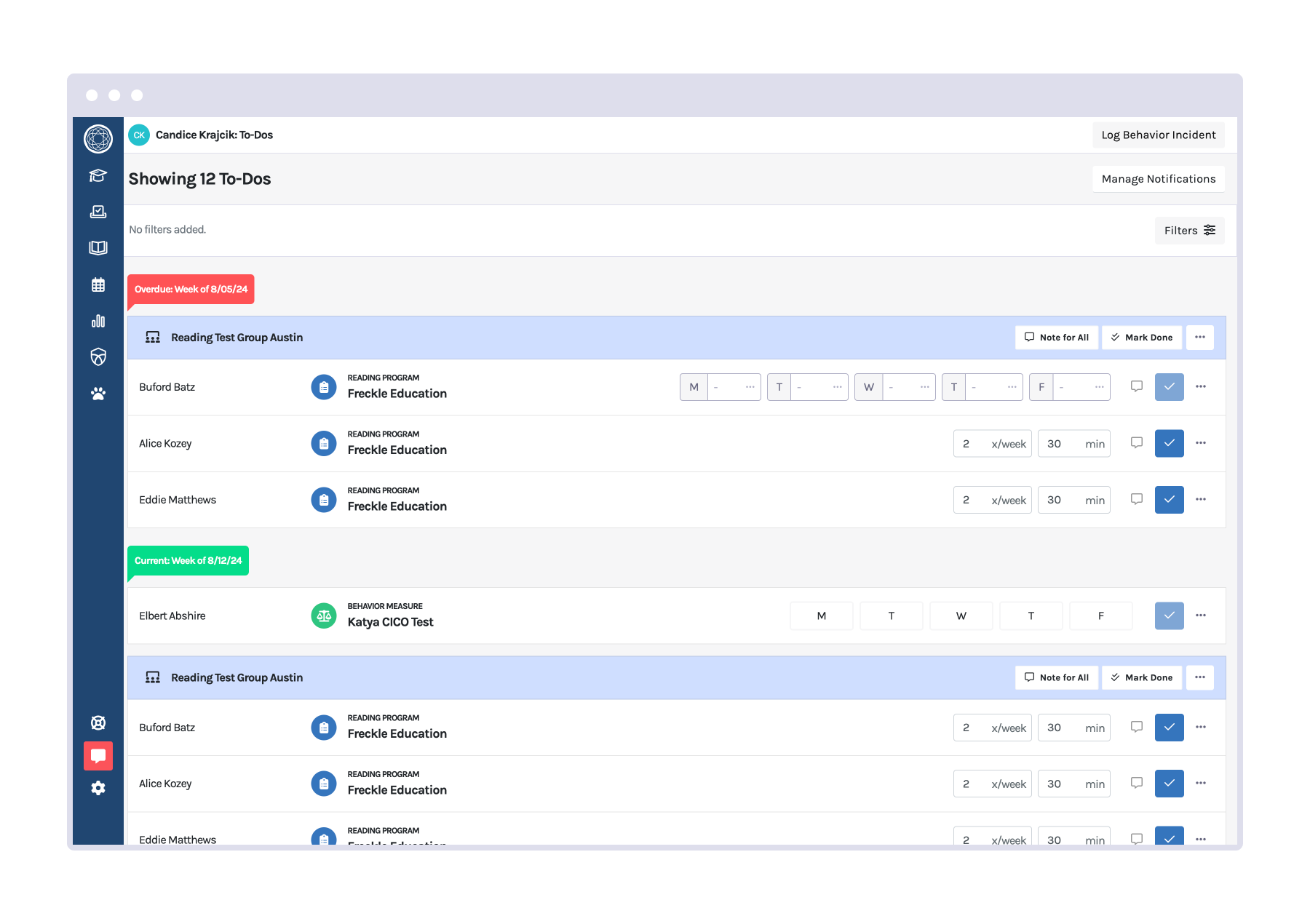Image resolution: width=1310 pixels, height=924 pixels.
Task: Add note for overdue Eddie Matthews row
Action: pyautogui.click(x=1137, y=499)
